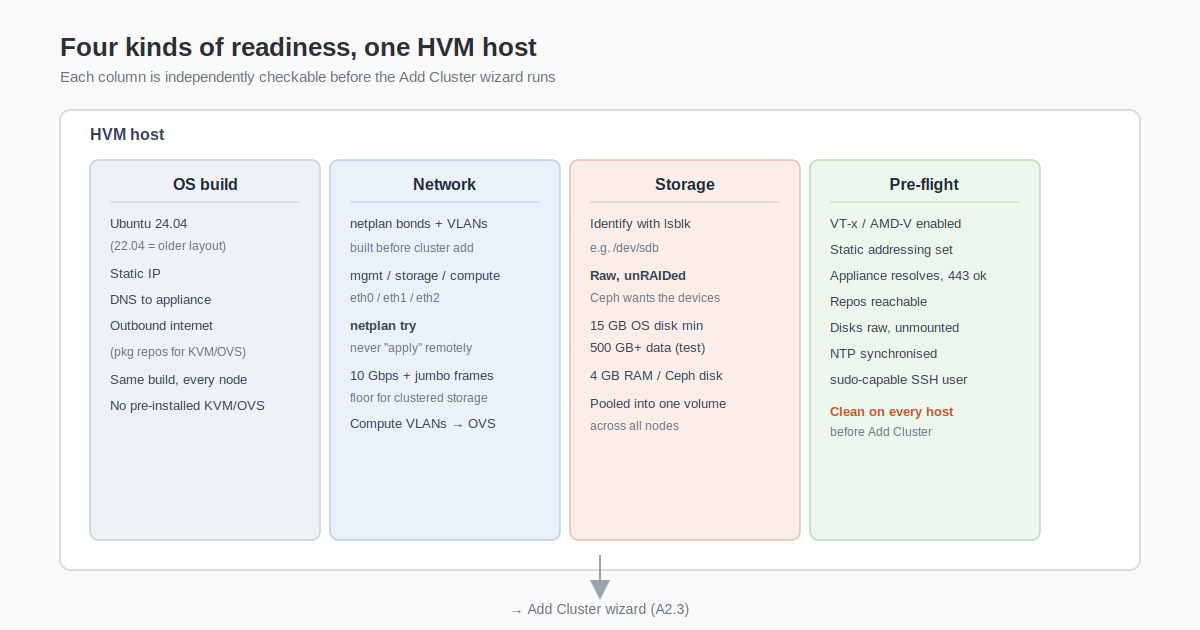Click "DNS to appliance" entry

tap(160, 300)
